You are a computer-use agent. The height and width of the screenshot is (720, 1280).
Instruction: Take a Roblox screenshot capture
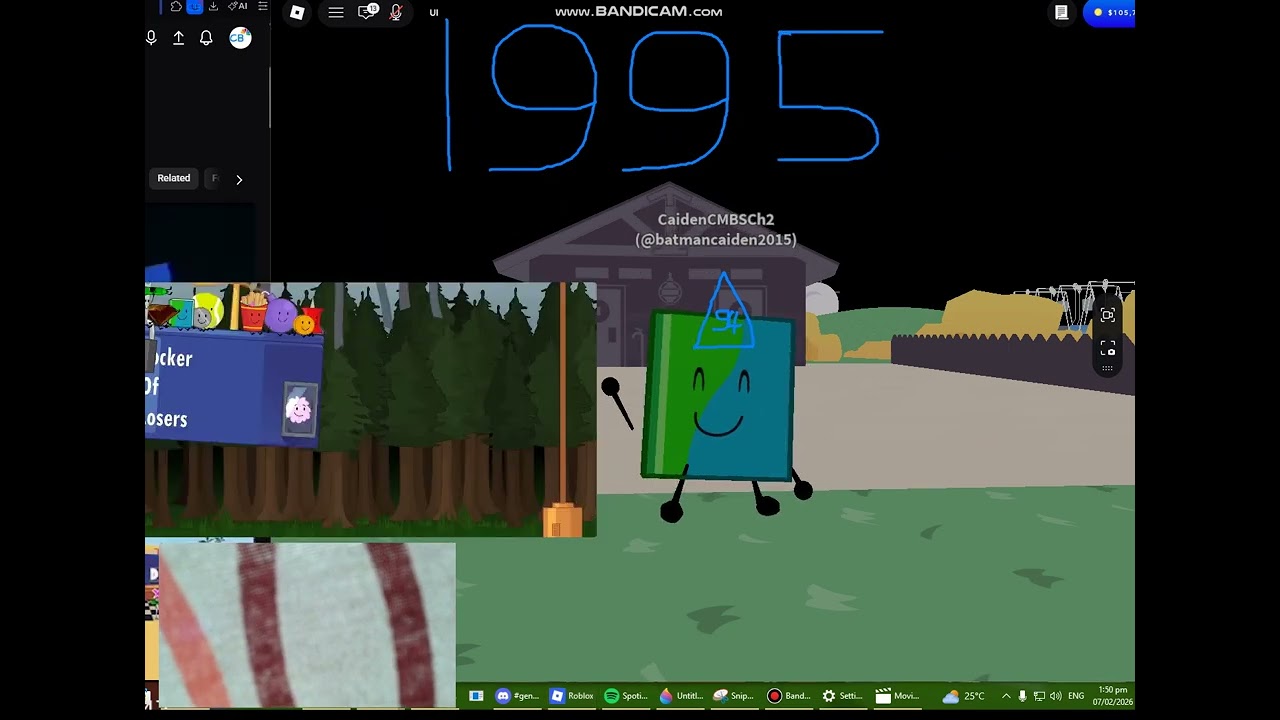(x=1107, y=348)
